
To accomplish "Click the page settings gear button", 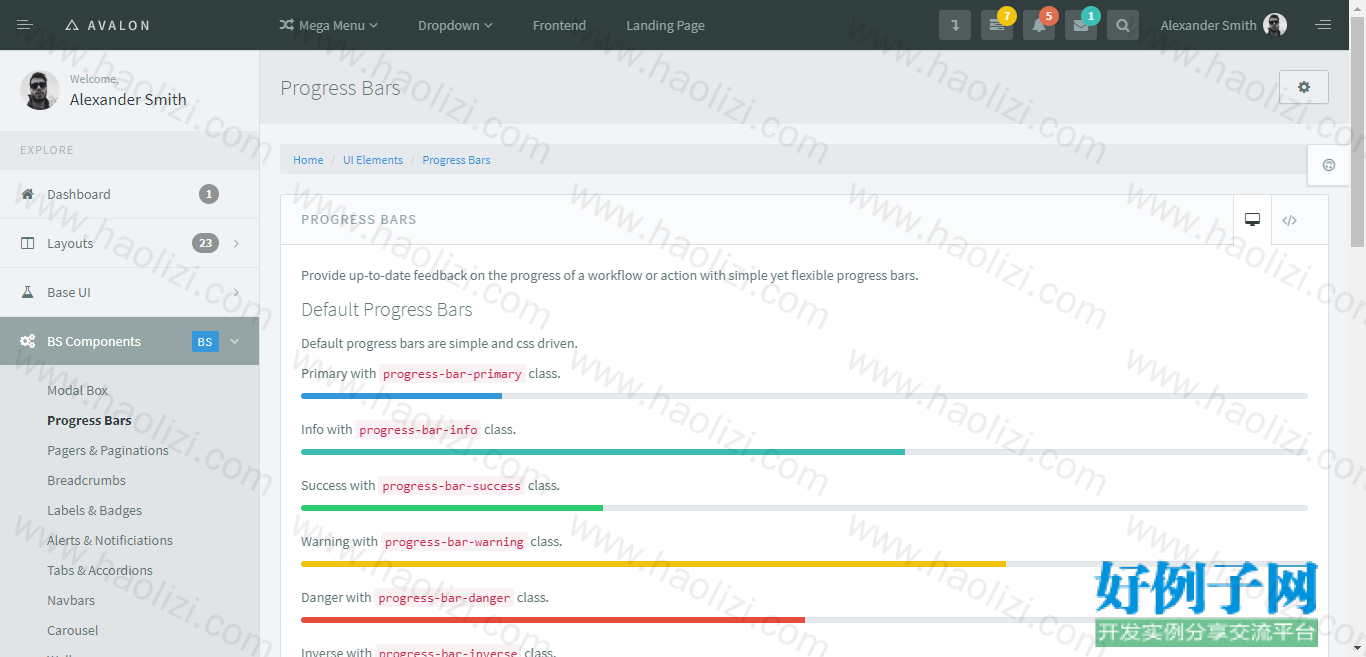I will (x=1304, y=87).
